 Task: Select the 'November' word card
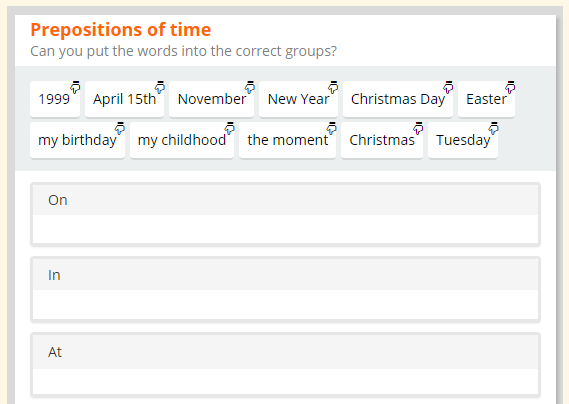[x=212, y=99]
